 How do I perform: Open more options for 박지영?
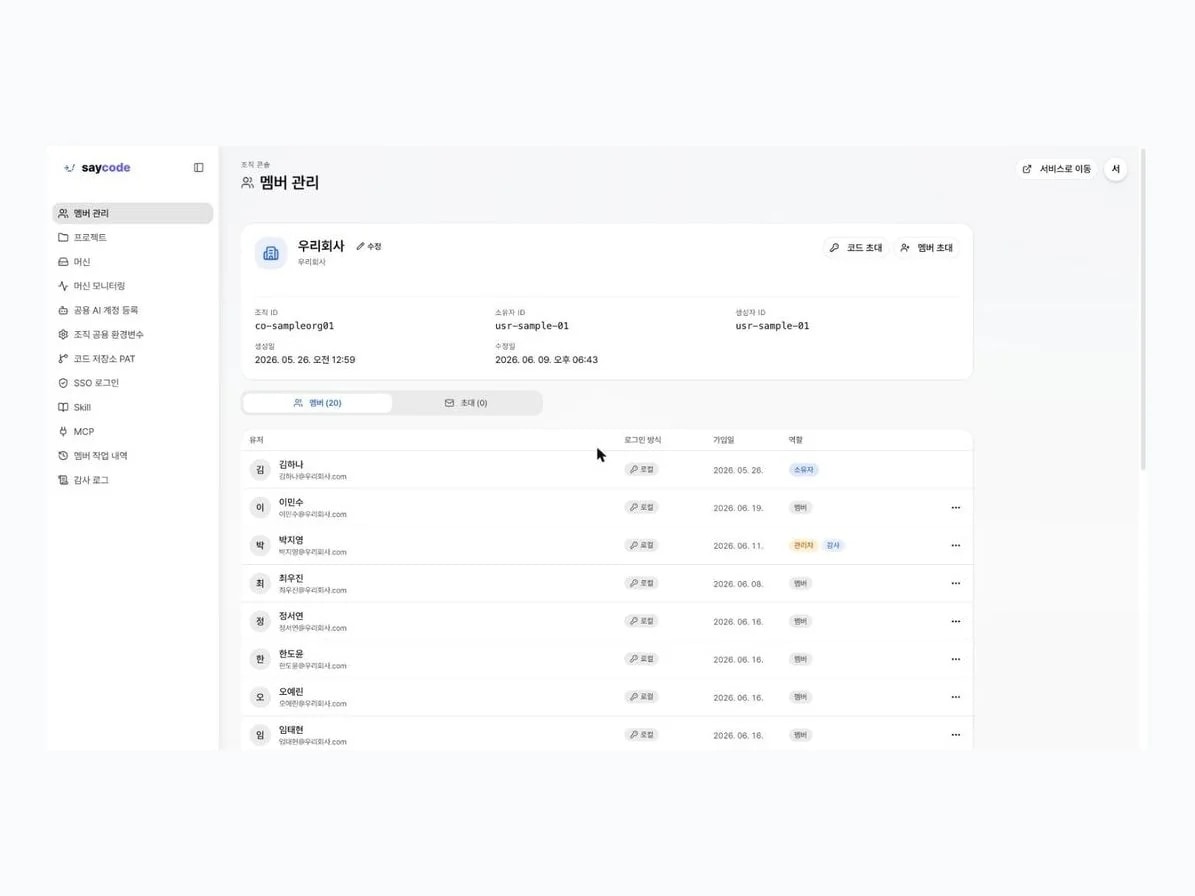[956, 546]
